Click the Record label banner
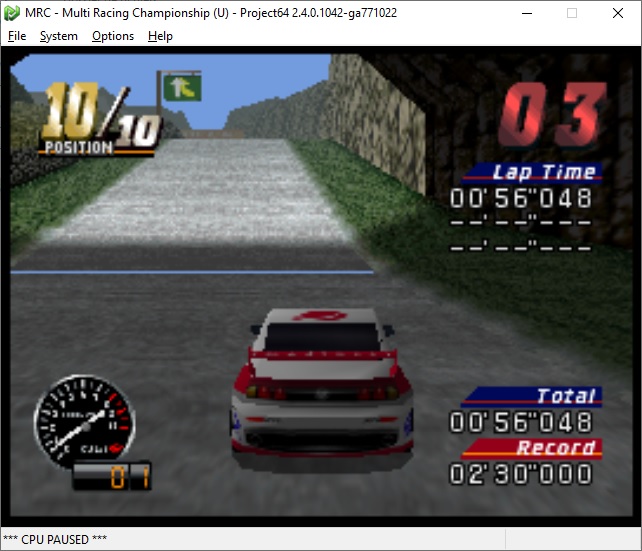This screenshot has width=642, height=551. (532, 448)
